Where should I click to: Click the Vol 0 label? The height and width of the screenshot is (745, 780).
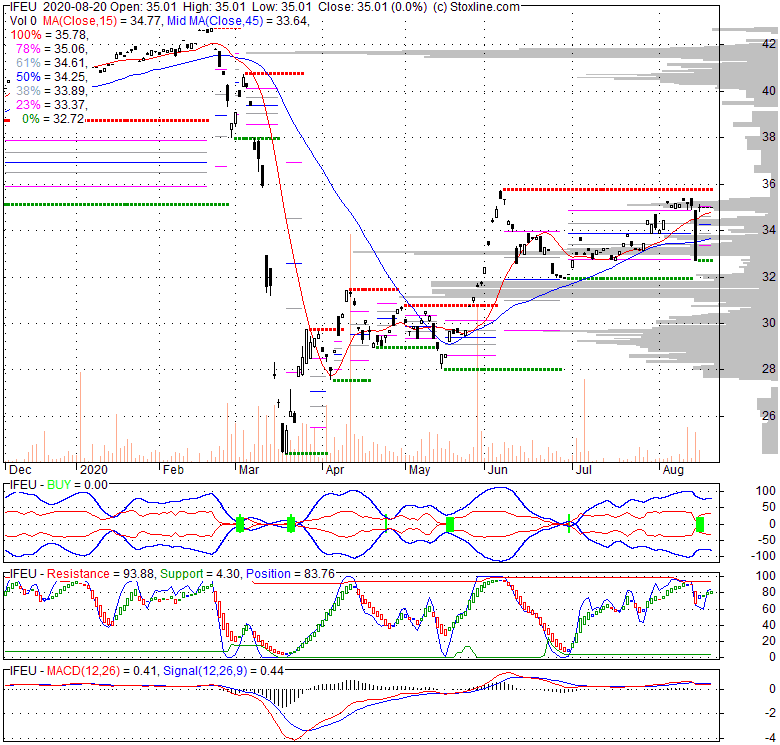coord(23,21)
